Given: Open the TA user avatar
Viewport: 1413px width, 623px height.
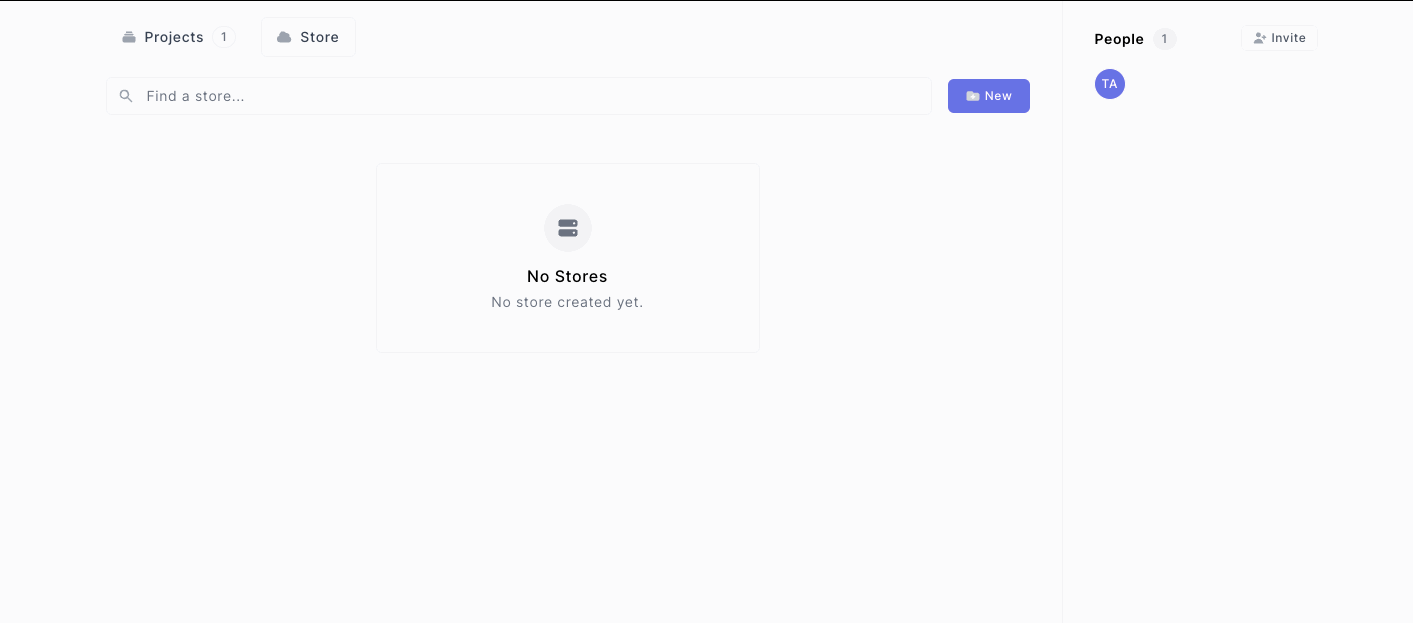Looking at the screenshot, I should click(x=1110, y=84).
